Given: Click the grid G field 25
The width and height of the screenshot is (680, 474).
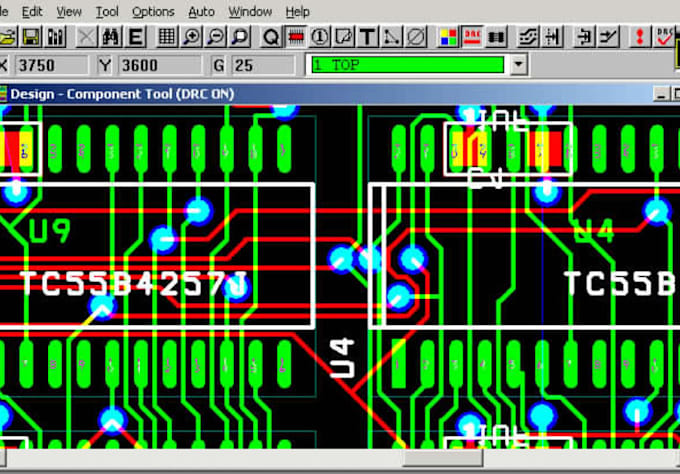Looking at the screenshot, I should pos(263,65).
